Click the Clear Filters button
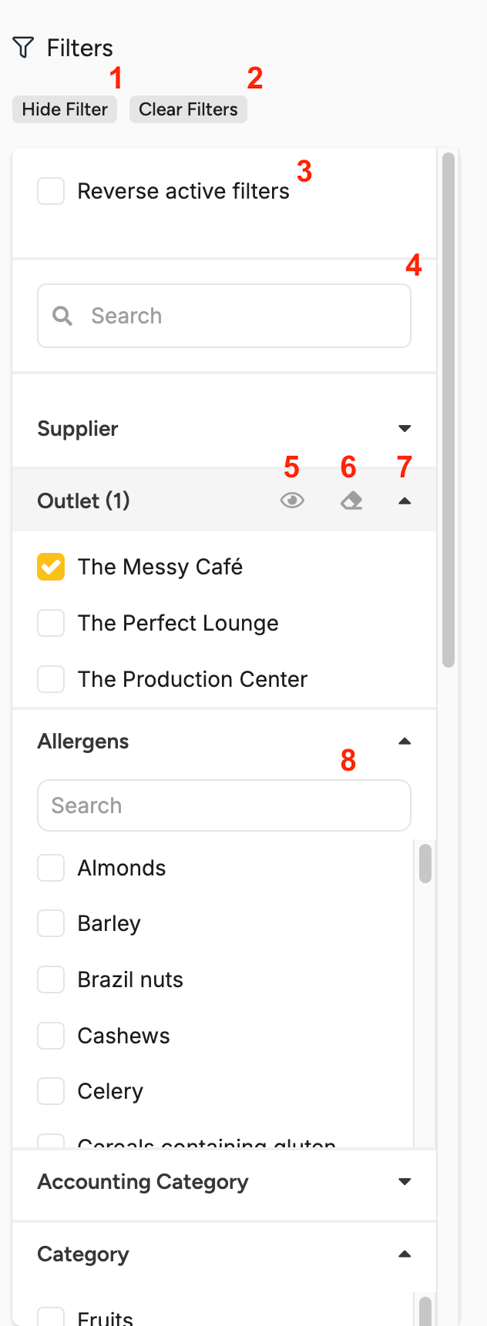This screenshot has width=487, height=1326. click(188, 109)
